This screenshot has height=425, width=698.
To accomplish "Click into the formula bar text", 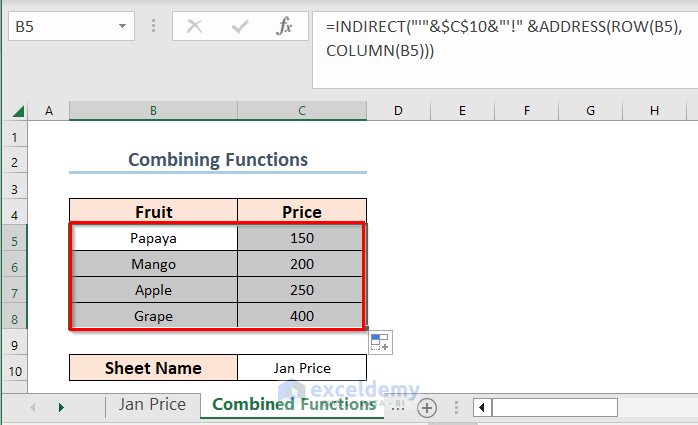I will click(x=500, y=40).
